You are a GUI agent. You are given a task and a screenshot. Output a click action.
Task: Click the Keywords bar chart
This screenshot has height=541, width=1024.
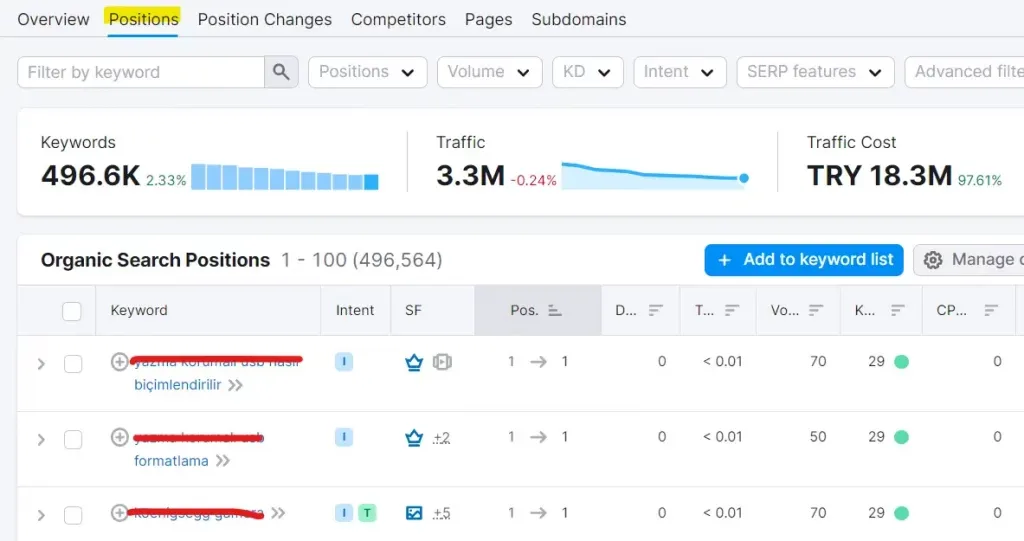click(285, 177)
